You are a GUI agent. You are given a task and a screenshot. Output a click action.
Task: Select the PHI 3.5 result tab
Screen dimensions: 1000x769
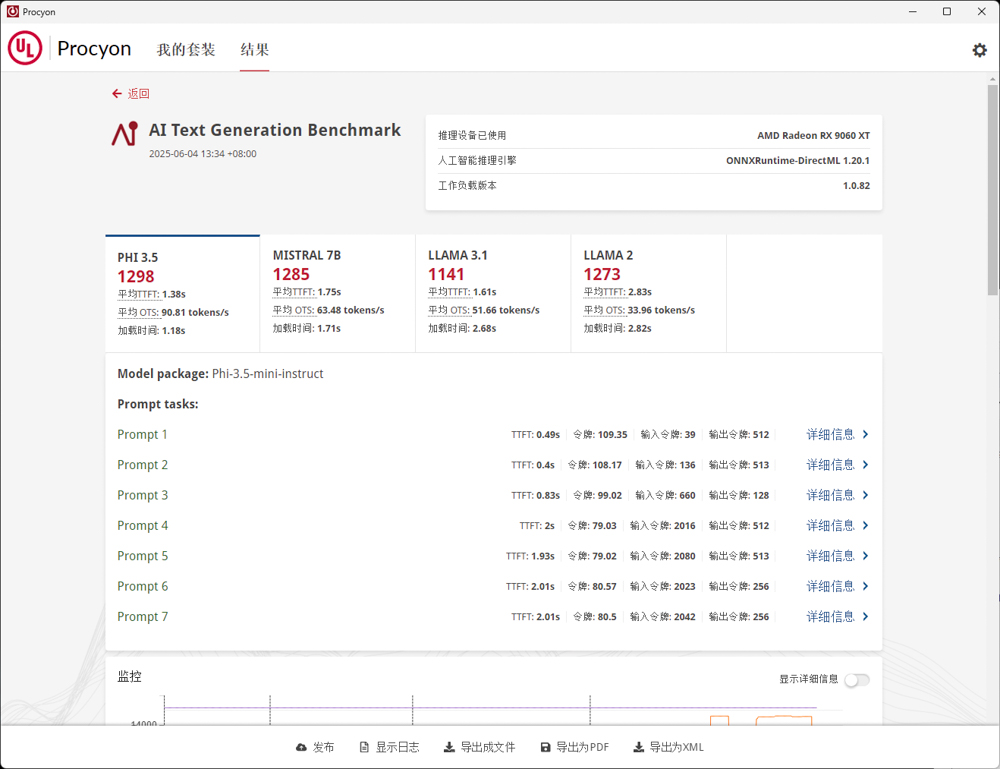click(182, 293)
